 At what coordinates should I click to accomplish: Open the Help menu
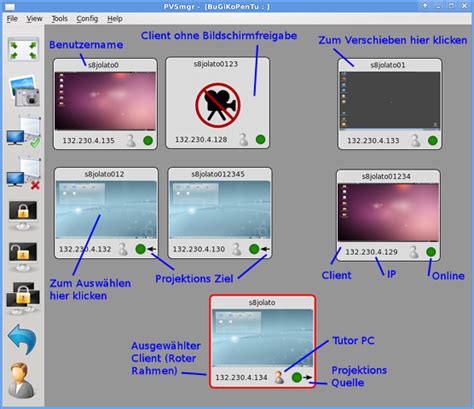(115, 19)
